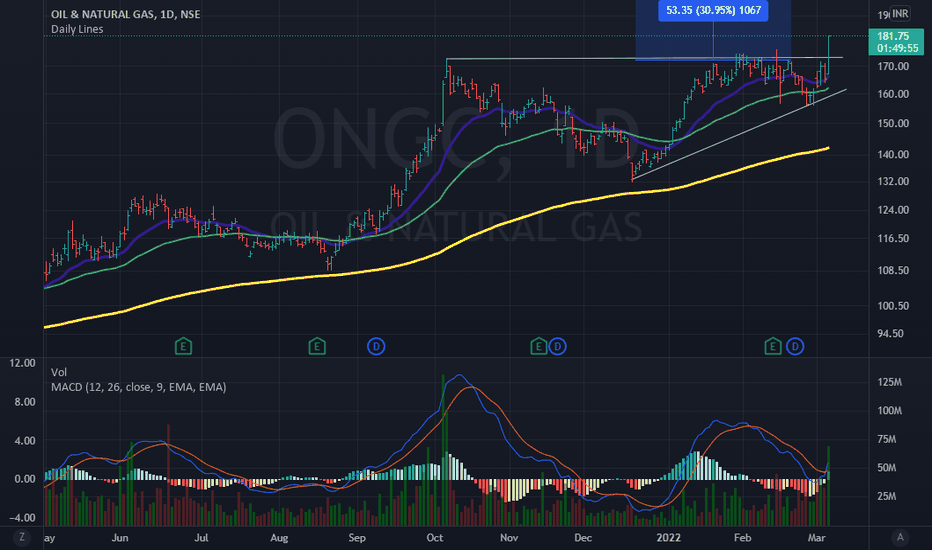Click the 25M volume axis label

tap(887, 496)
